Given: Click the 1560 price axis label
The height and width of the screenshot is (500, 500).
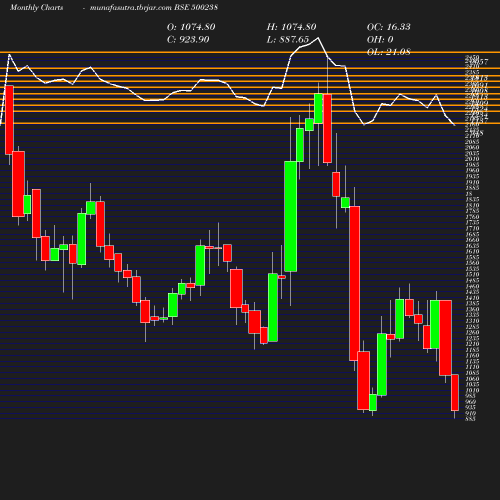Looking at the screenshot, I should click(472, 263).
